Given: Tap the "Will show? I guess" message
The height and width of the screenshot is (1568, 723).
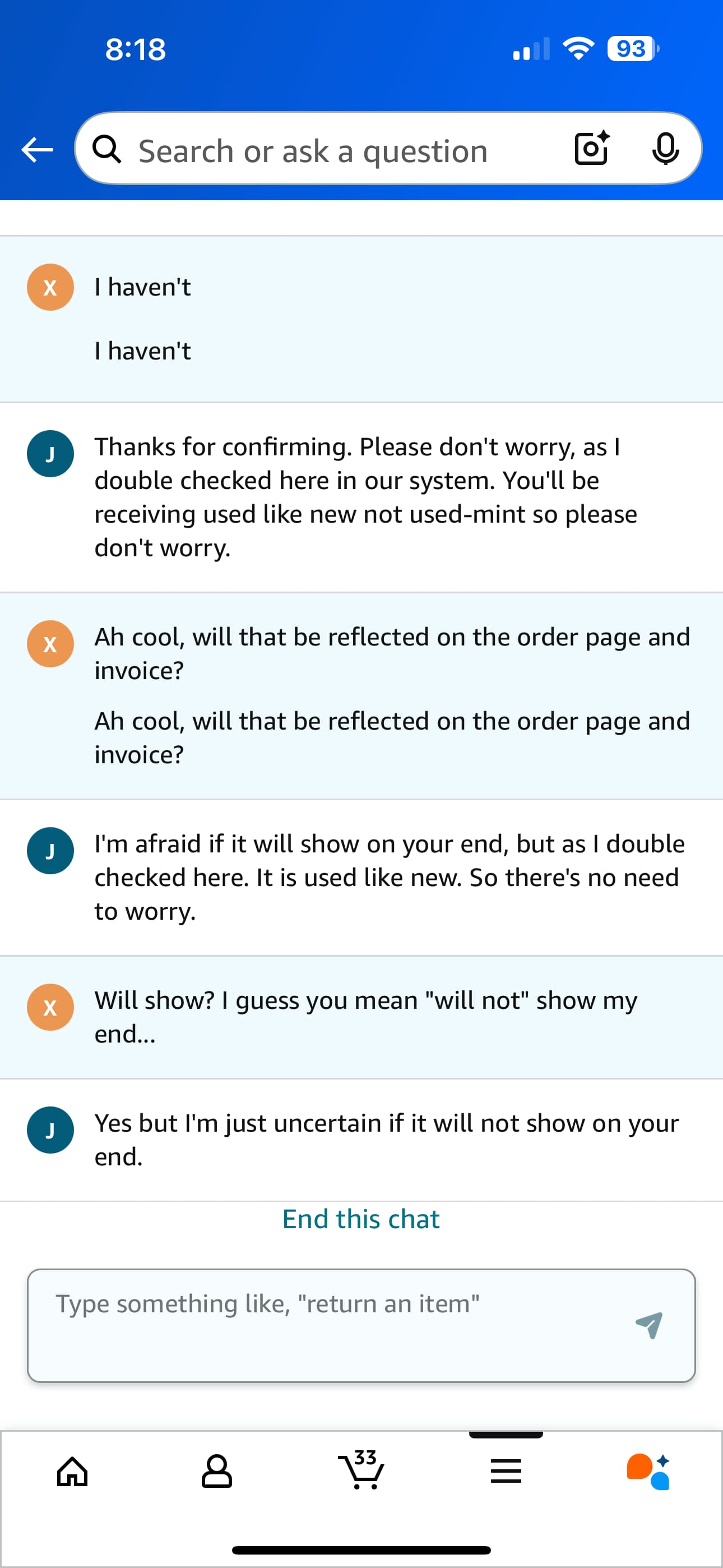Looking at the screenshot, I should pyautogui.click(x=365, y=1017).
